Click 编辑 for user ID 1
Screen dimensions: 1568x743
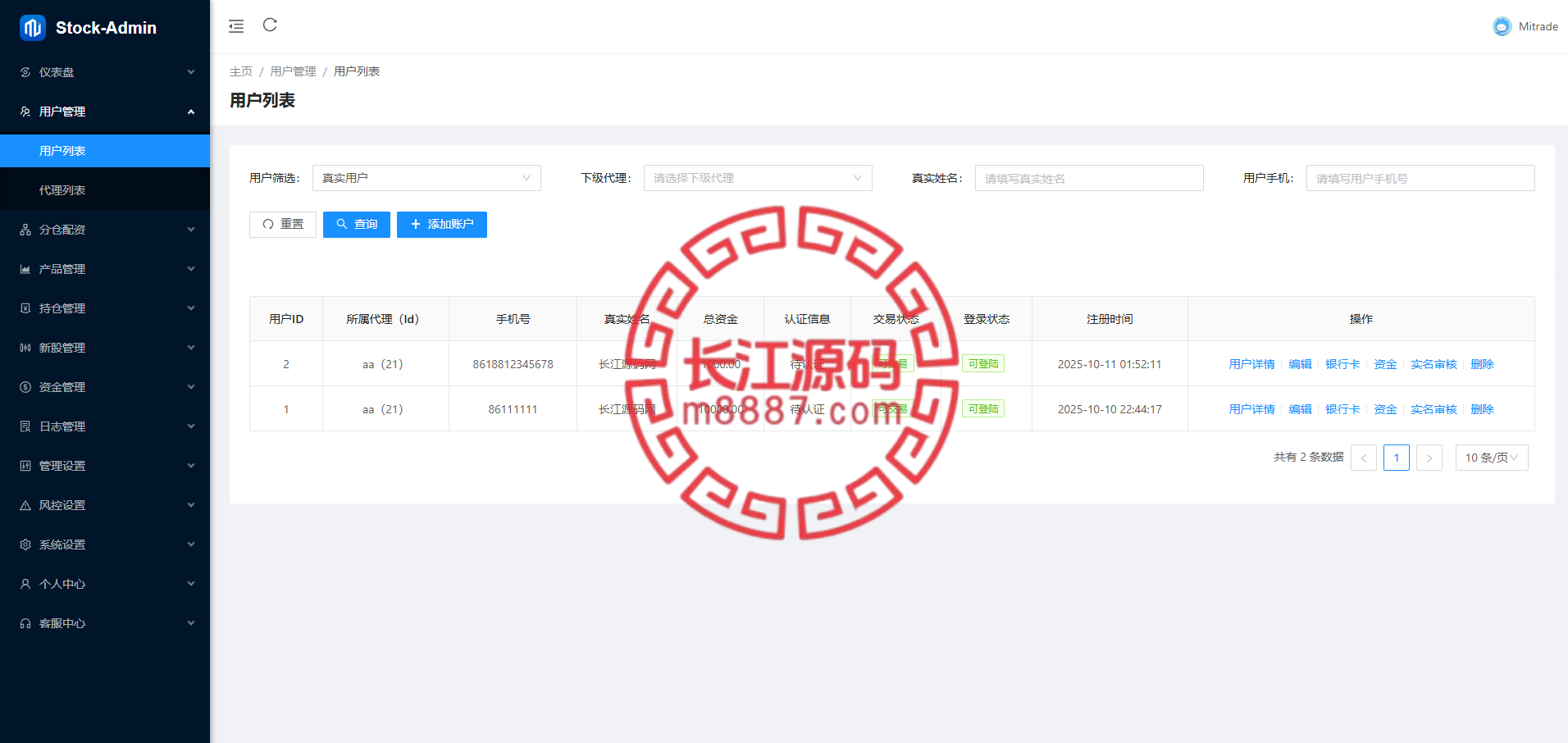[1300, 409]
